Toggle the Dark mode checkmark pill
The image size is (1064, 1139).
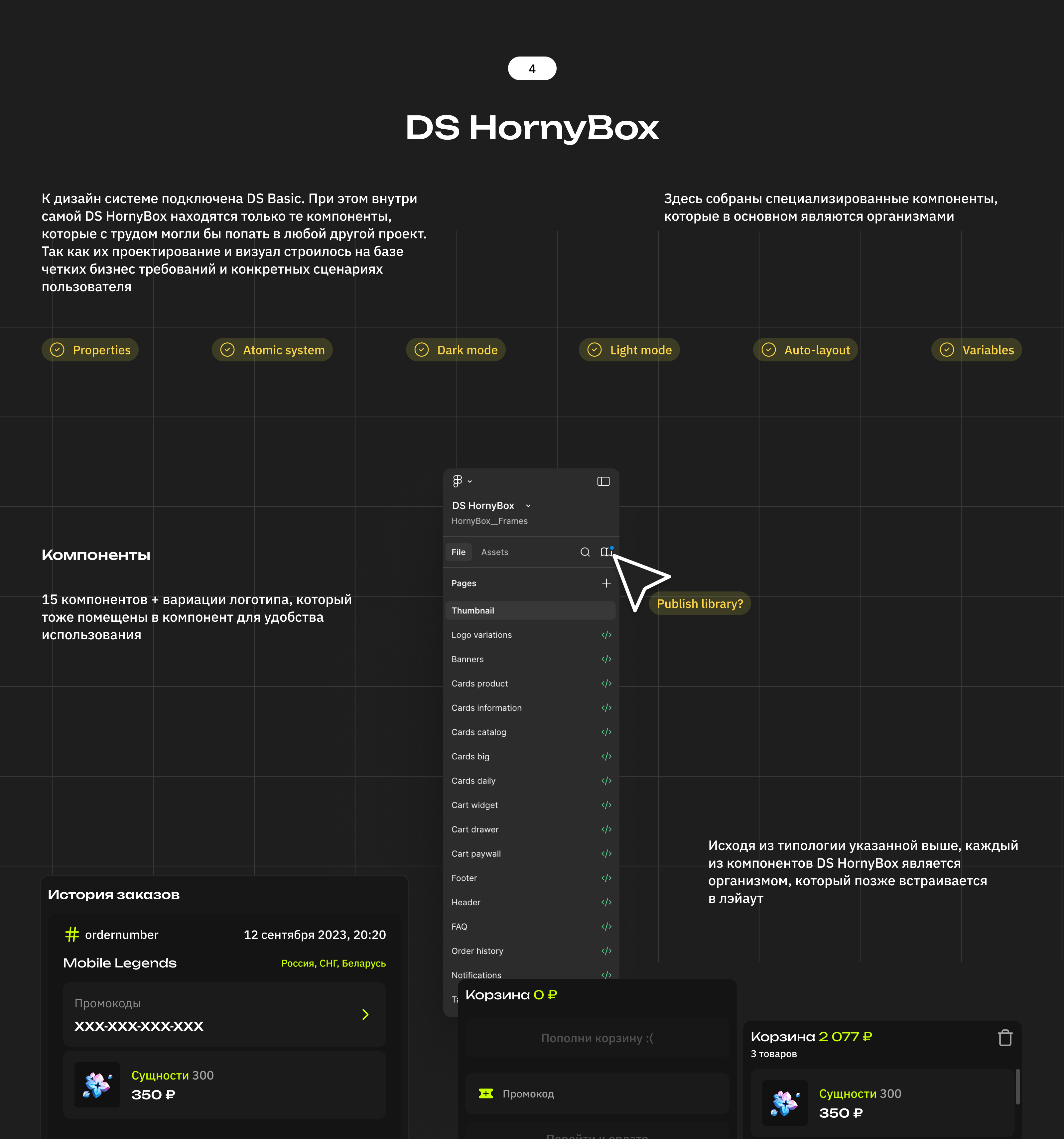pyautogui.click(x=456, y=349)
